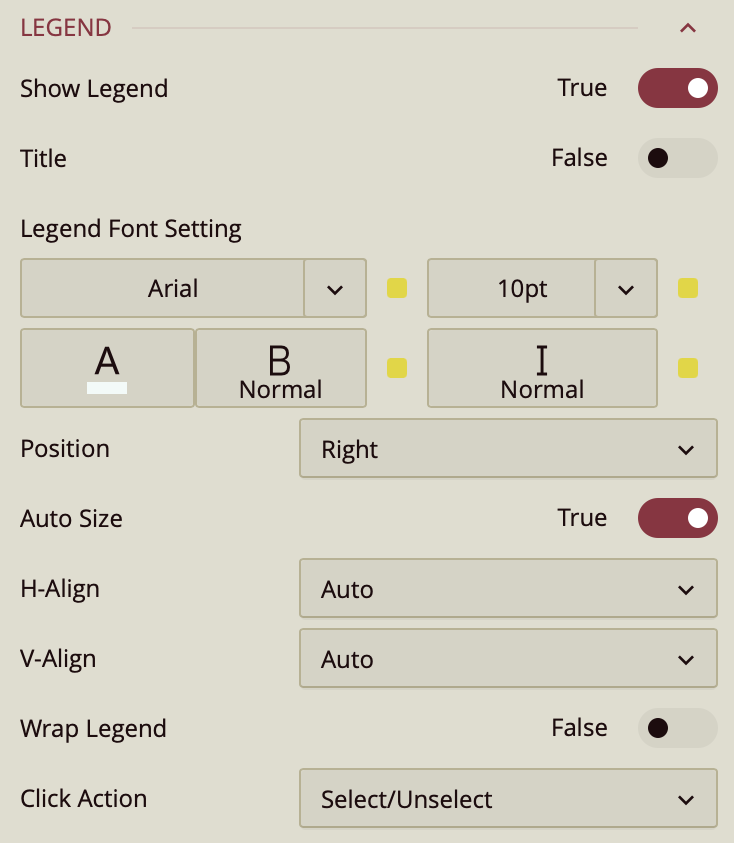The height and width of the screenshot is (843, 734).
Task: Enable the Wrap Legend toggle
Action: [677, 728]
